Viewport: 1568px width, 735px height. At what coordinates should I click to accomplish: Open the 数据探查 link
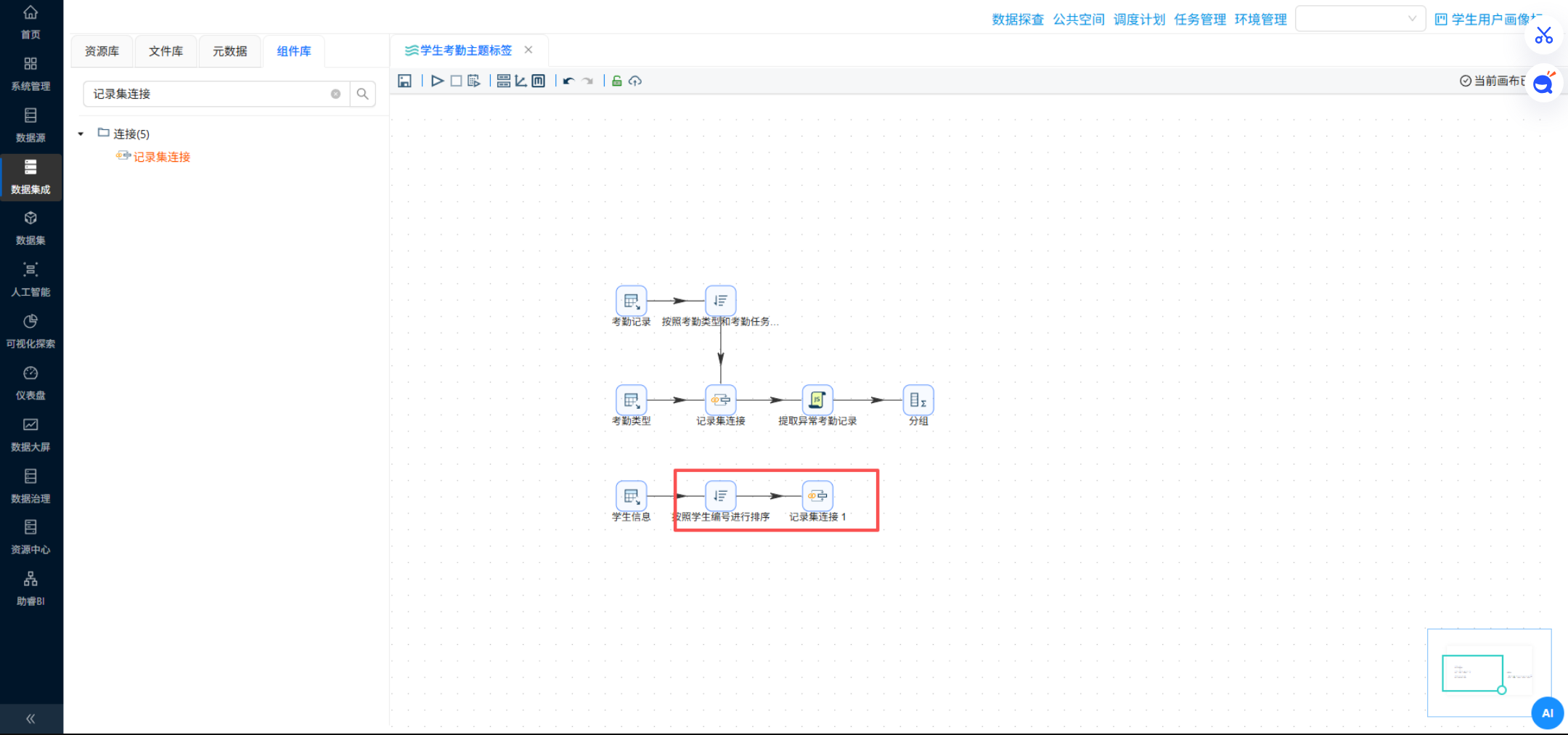[1018, 20]
